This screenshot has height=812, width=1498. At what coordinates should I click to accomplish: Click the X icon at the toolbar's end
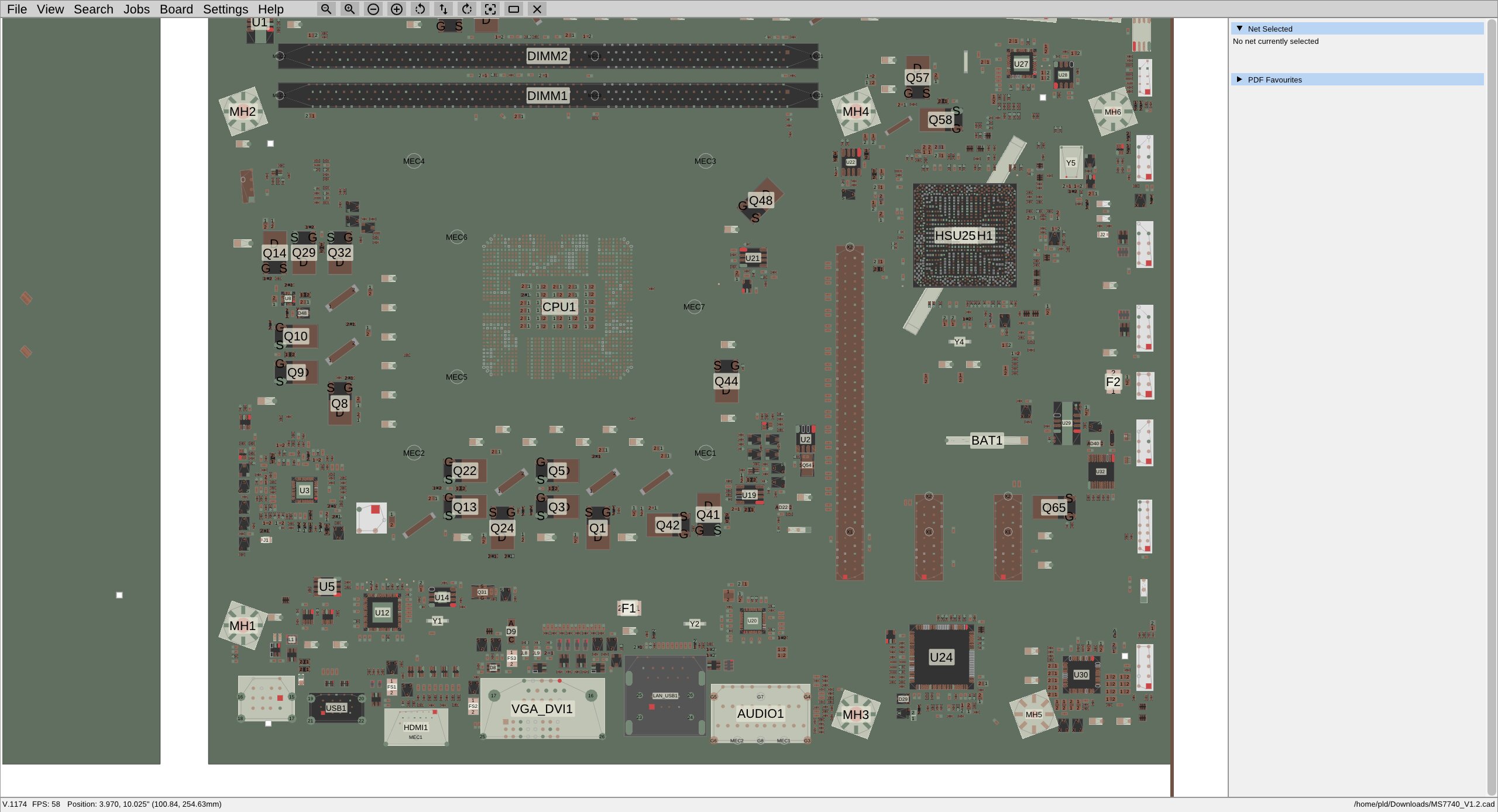click(x=537, y=9)
